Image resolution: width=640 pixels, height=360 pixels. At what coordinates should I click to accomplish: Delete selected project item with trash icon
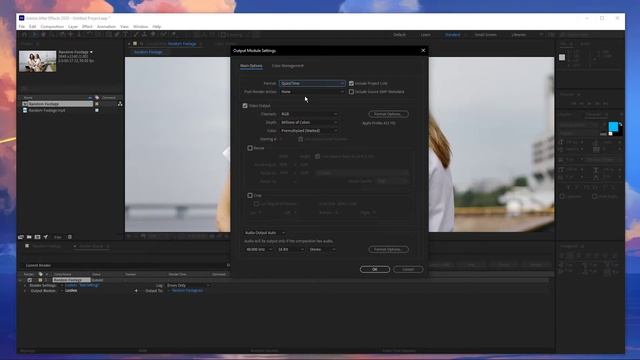pyautogui.click(x=70, y=237)
